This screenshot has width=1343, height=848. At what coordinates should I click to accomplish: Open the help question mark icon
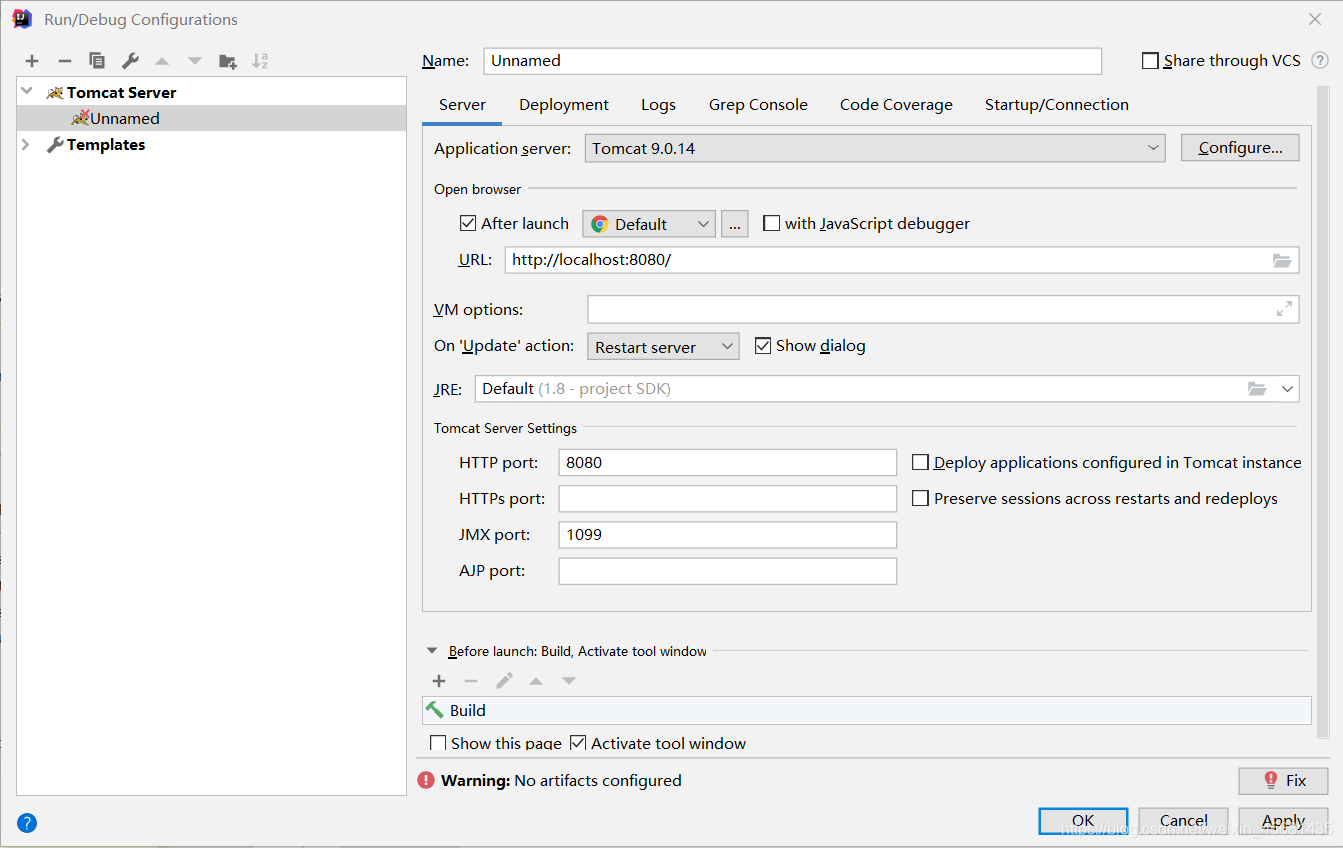pos(27,823)
